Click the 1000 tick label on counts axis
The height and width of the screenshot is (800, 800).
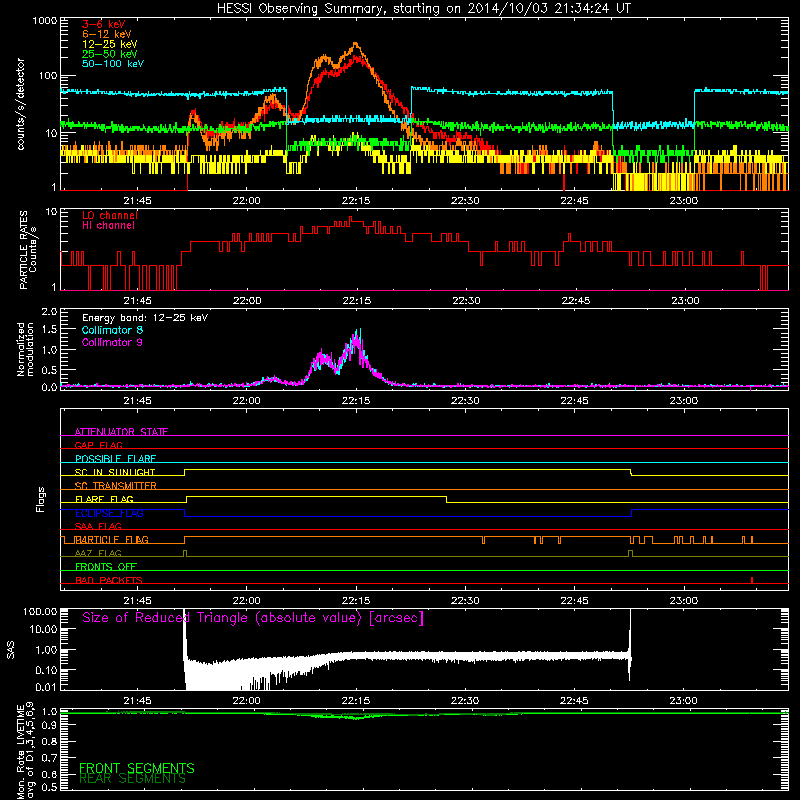[x=45, y=21]
